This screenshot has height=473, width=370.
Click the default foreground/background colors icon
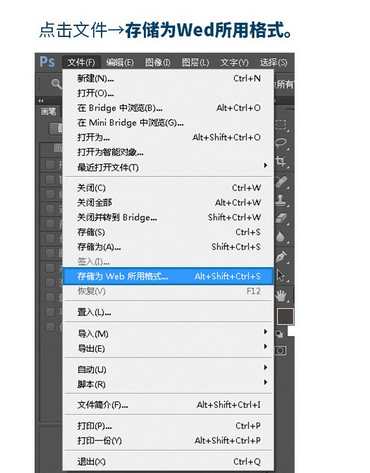pyautogui.click(x=279, y=334)
